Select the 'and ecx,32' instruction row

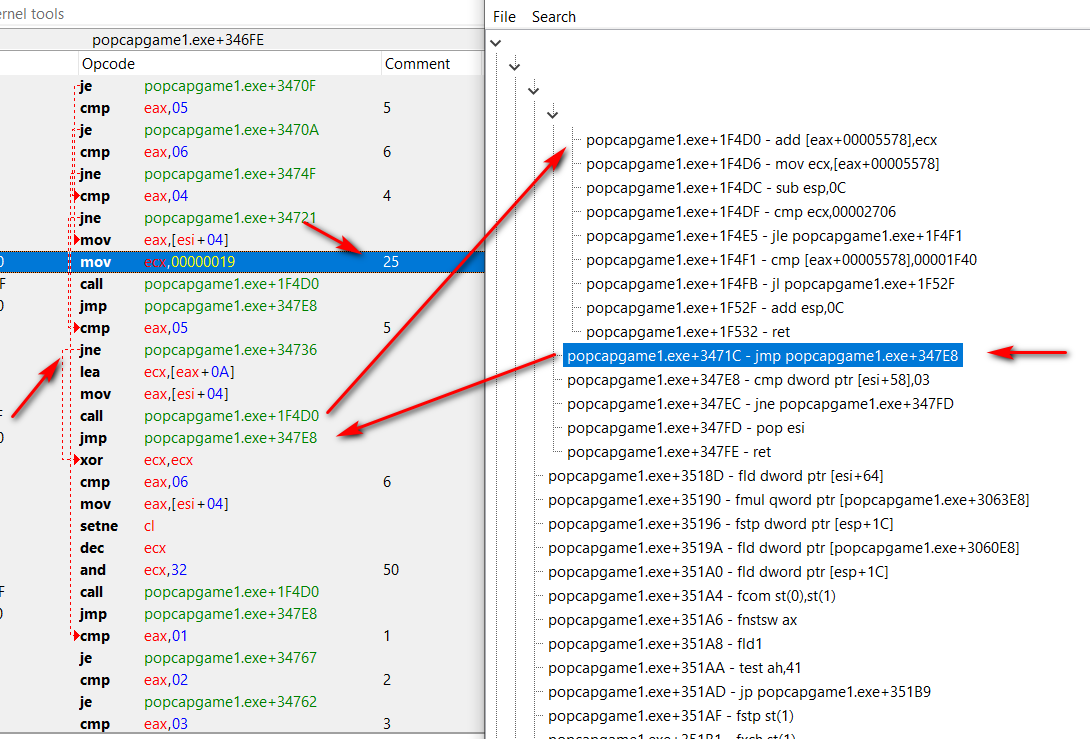point(242,570)
